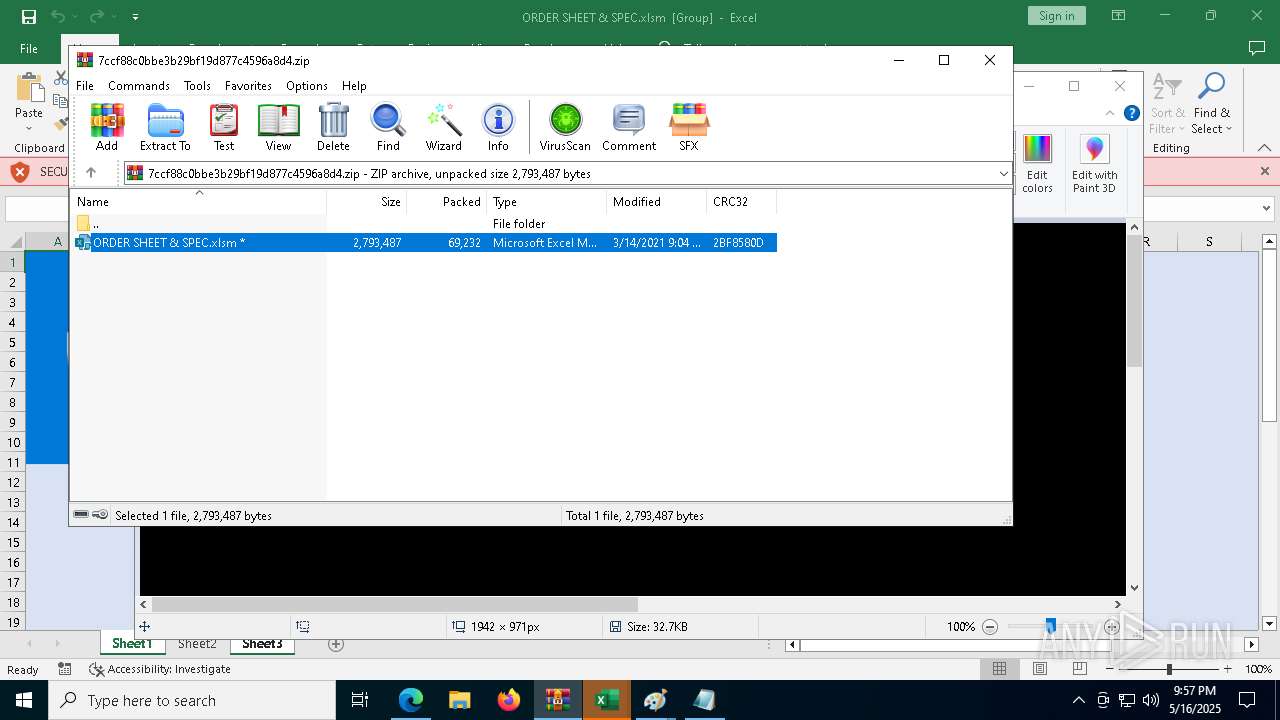Add a new sheet with plus icon
This screenshot has width=1280, height=720.
pos(336,644)
